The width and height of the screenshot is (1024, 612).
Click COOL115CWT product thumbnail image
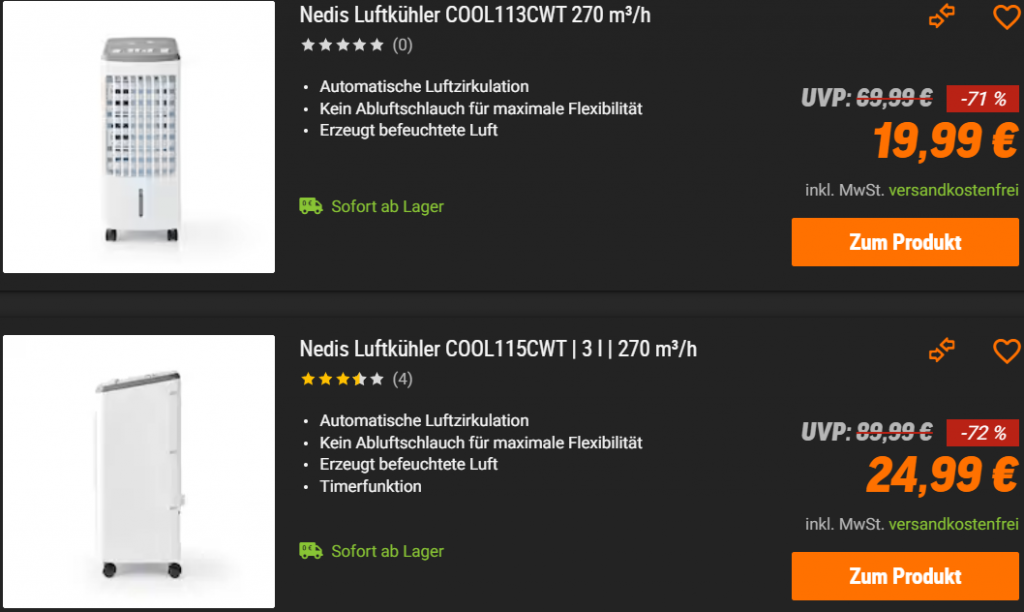139,471
